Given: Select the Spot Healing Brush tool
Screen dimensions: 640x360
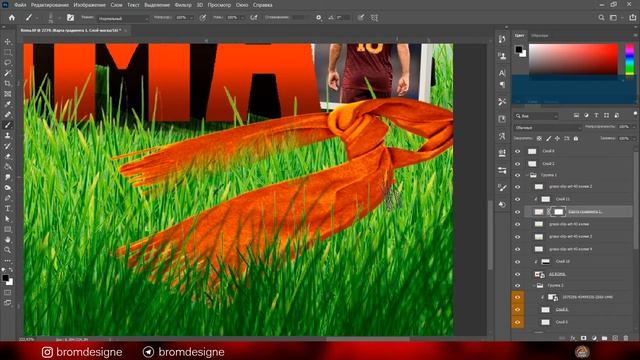Looking at the screenshot, I should pos(8,115).
